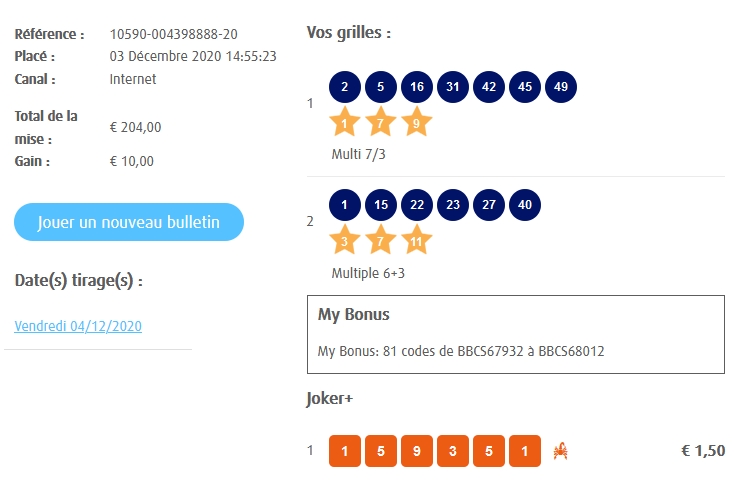Click number ball 2 in grid 1
Viewport: 738px width, 496px height.
[x=345, y=87]
